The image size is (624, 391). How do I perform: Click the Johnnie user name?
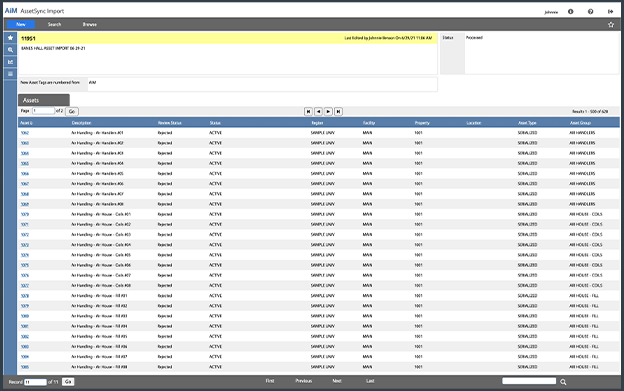551,12
